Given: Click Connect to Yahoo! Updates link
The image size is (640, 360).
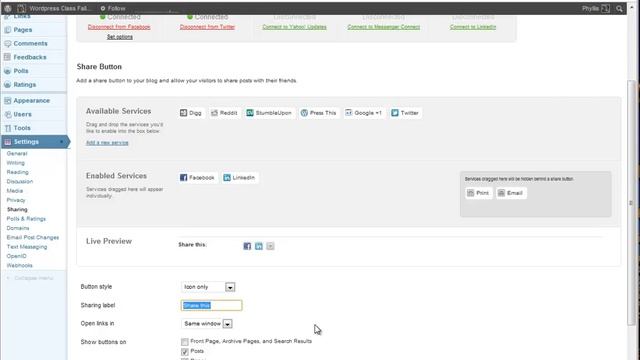Looking at the screenshot, I should pos(294,27).
